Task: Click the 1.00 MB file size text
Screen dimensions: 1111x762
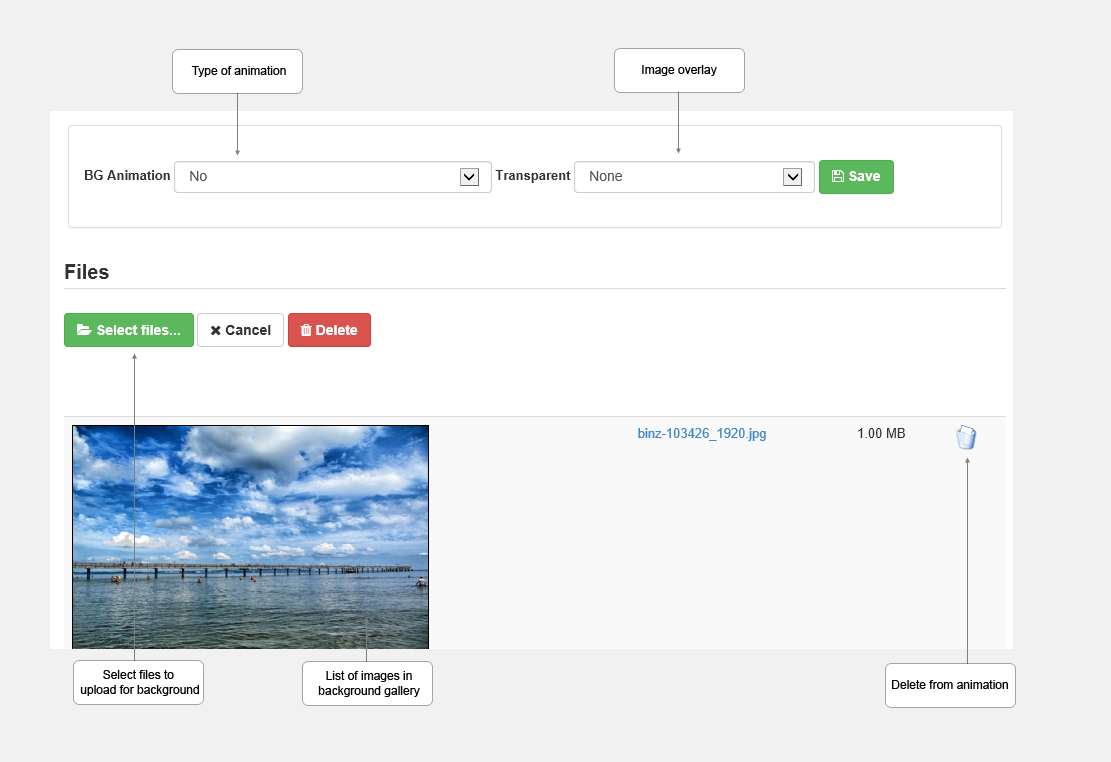Action: click(x=881, y=433)
